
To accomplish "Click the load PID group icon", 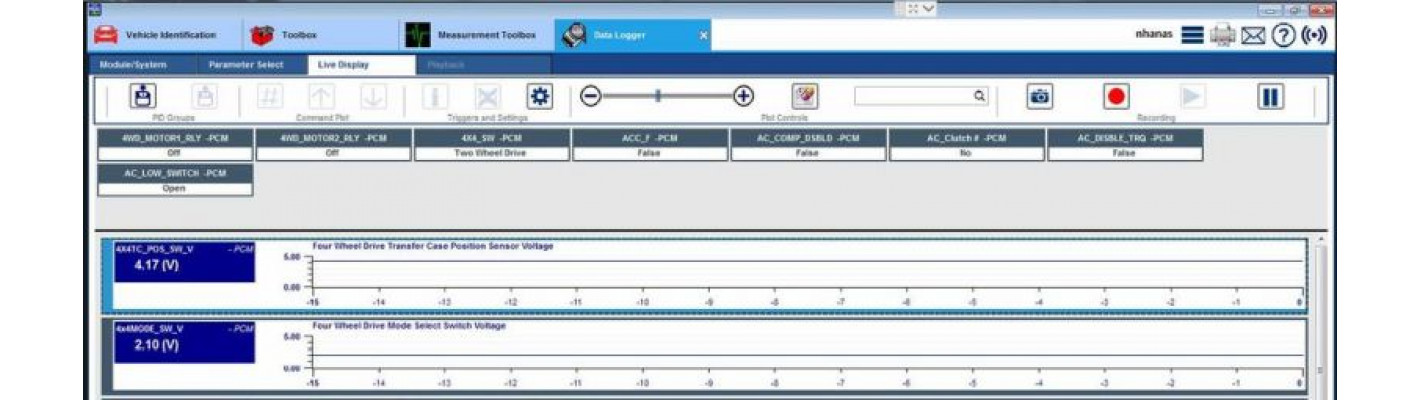I will click(144, 96).
